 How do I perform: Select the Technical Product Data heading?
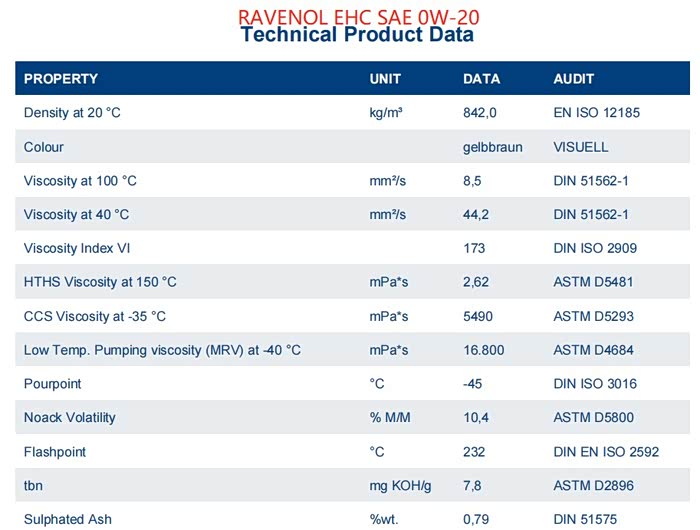[357, 35]
